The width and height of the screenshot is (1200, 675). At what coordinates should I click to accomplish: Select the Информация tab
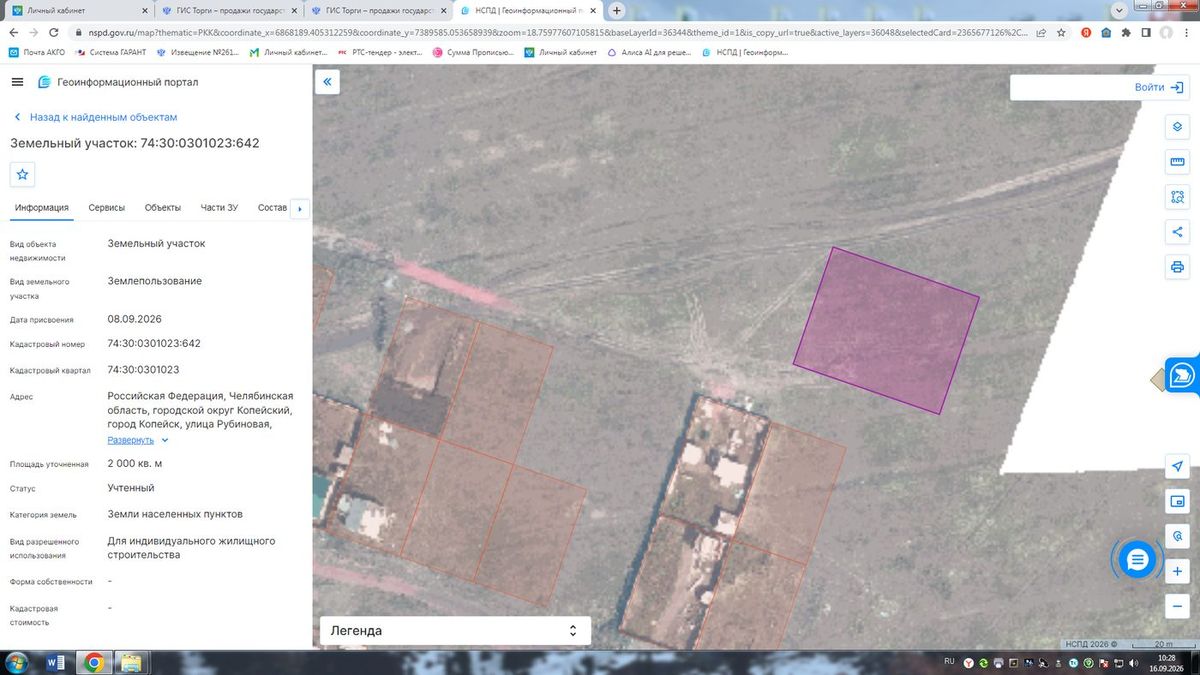pos(42,208)
